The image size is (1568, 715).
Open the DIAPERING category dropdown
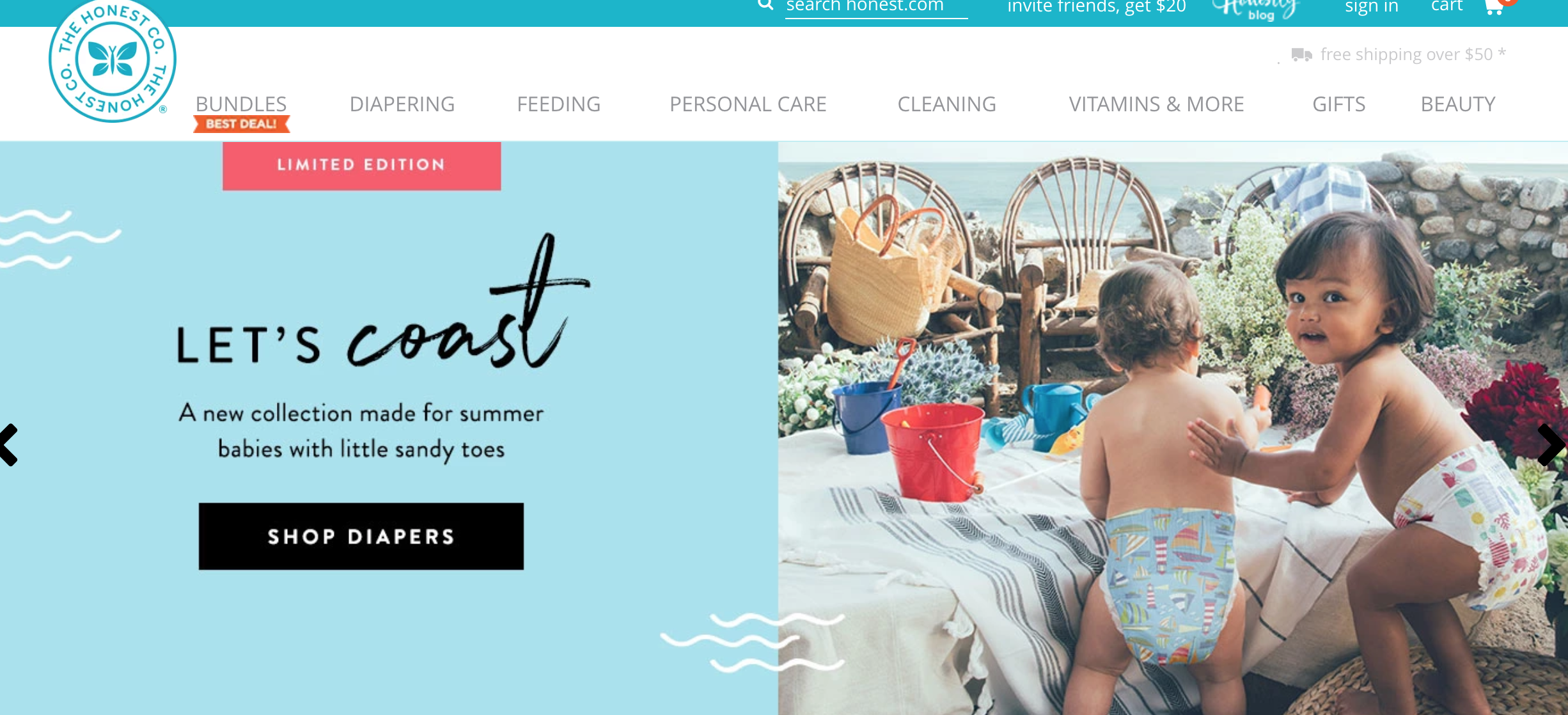(x=402, y=104)
